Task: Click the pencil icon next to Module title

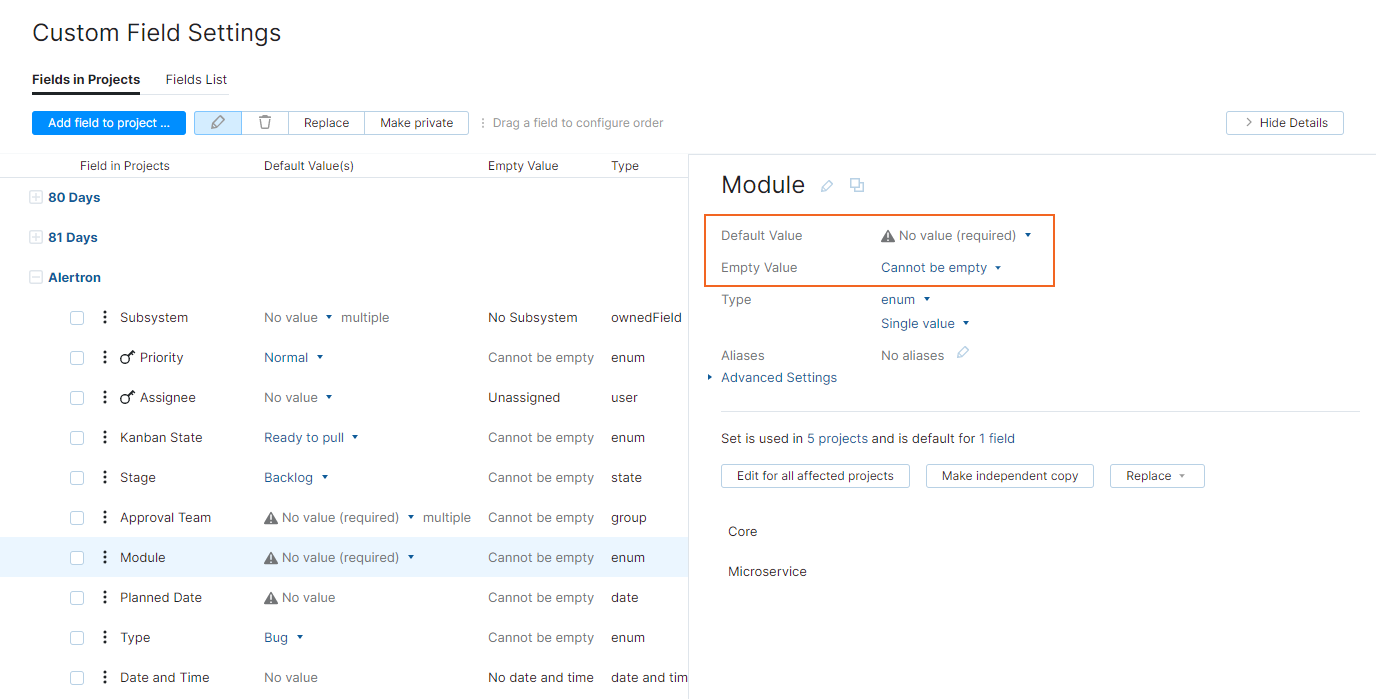Action: pyautogui.click(x=827, y=186)
